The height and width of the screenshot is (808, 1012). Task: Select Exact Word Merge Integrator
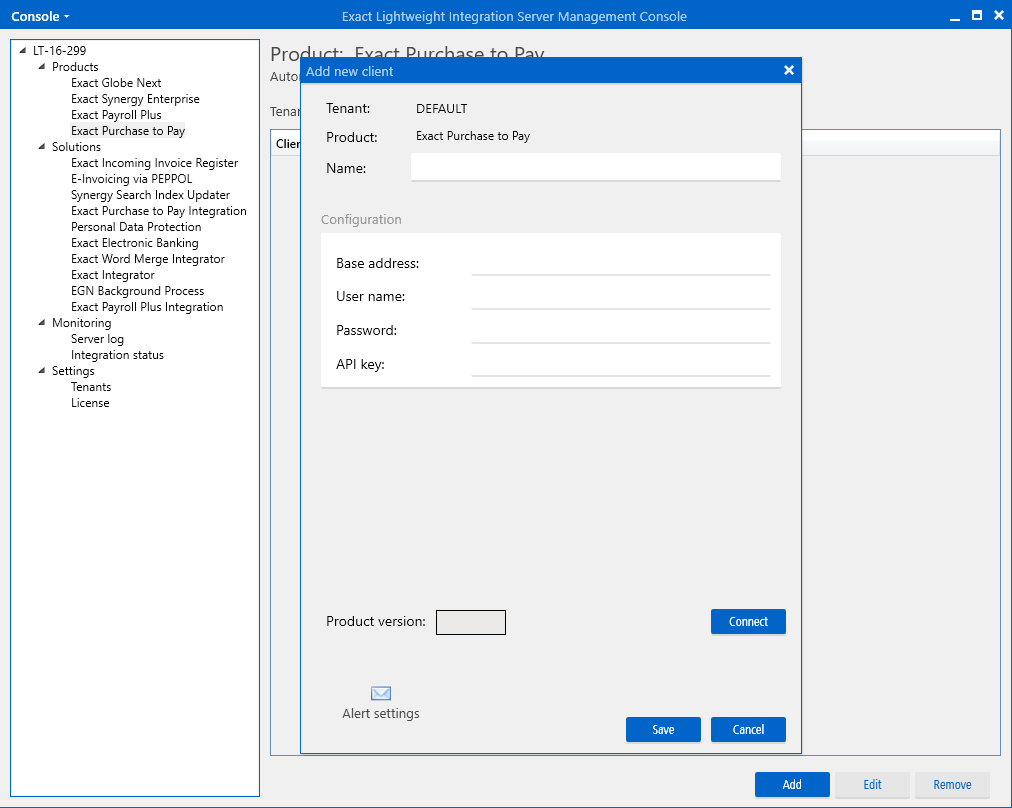tap(148, 259)
